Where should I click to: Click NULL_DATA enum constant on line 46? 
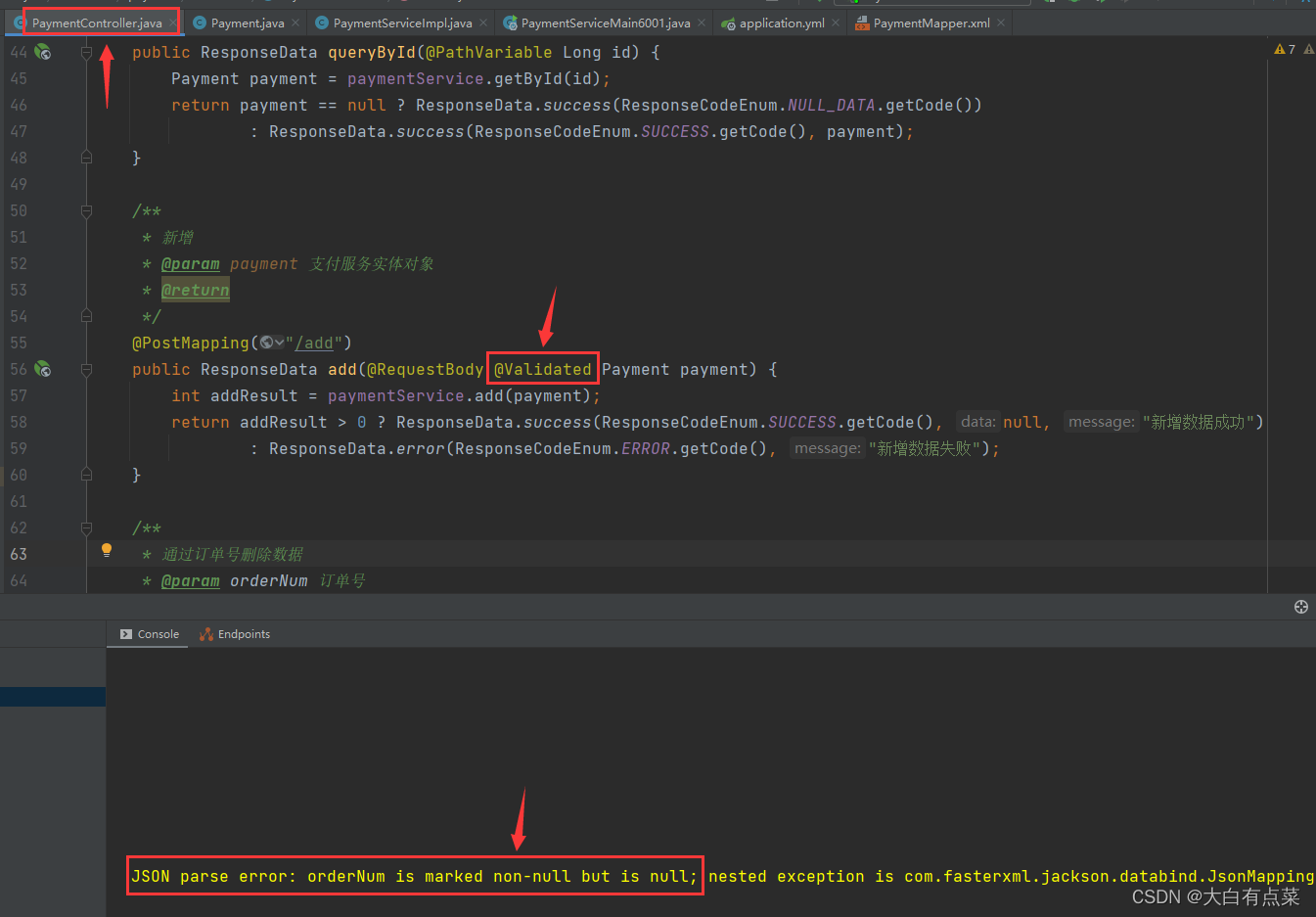click(831, 105)
